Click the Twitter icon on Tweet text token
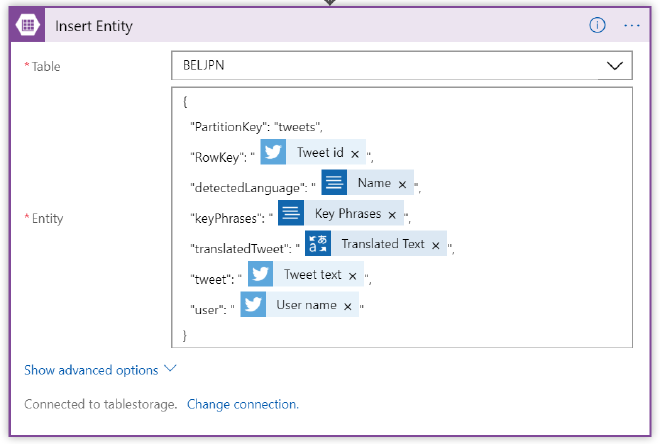This screenshot has width=660, height=444. 261,275
